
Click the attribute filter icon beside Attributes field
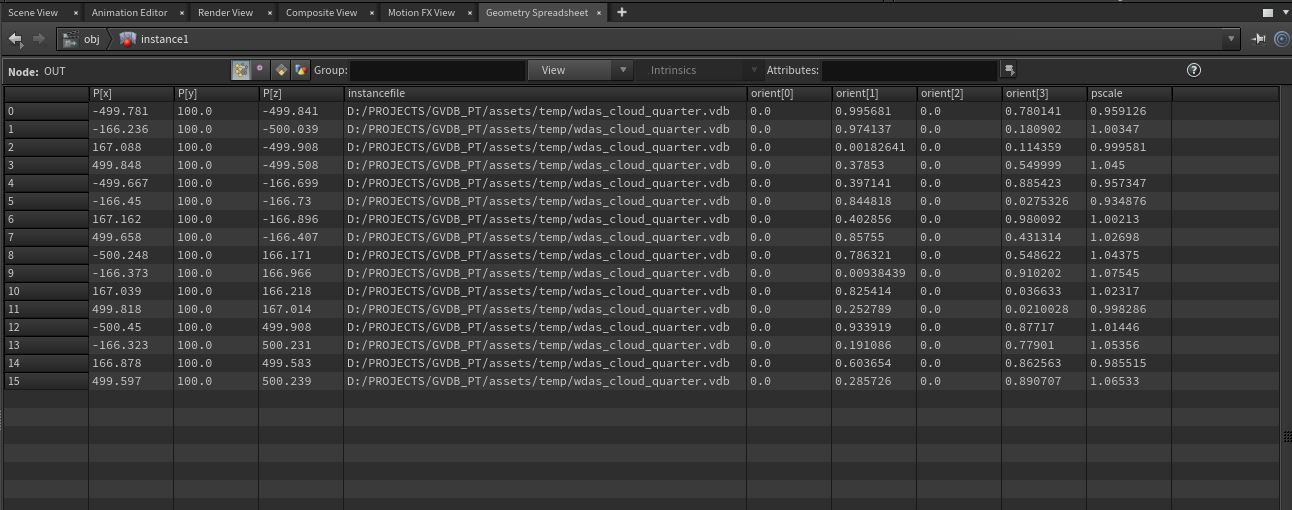pyautogui.click(x=1010, y=70)
